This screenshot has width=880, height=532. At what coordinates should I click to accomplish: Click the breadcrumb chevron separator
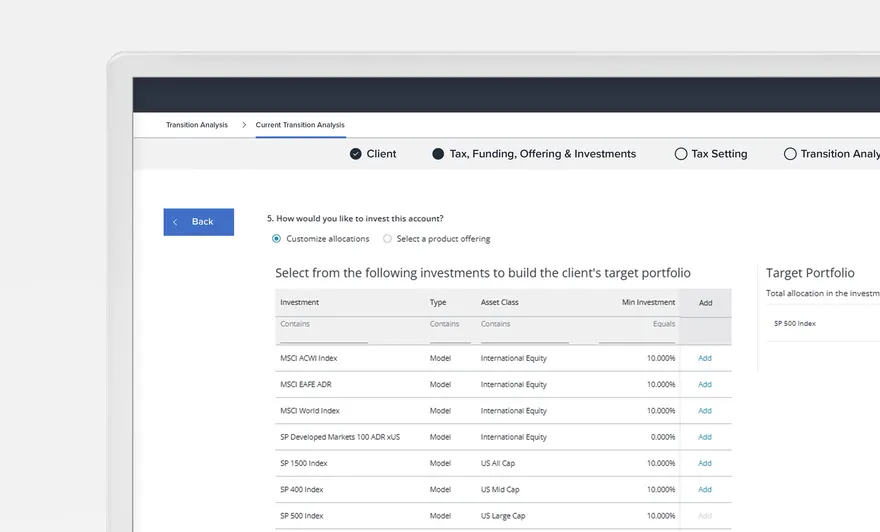[244, 125]
